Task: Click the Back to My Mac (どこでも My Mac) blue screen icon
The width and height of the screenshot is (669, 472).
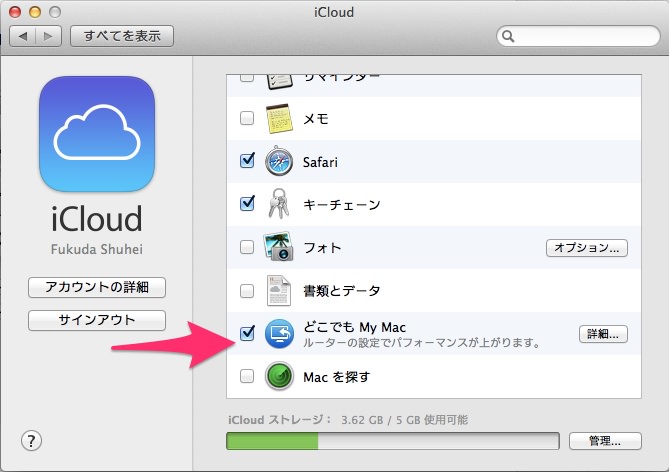Action: point(279,333)
